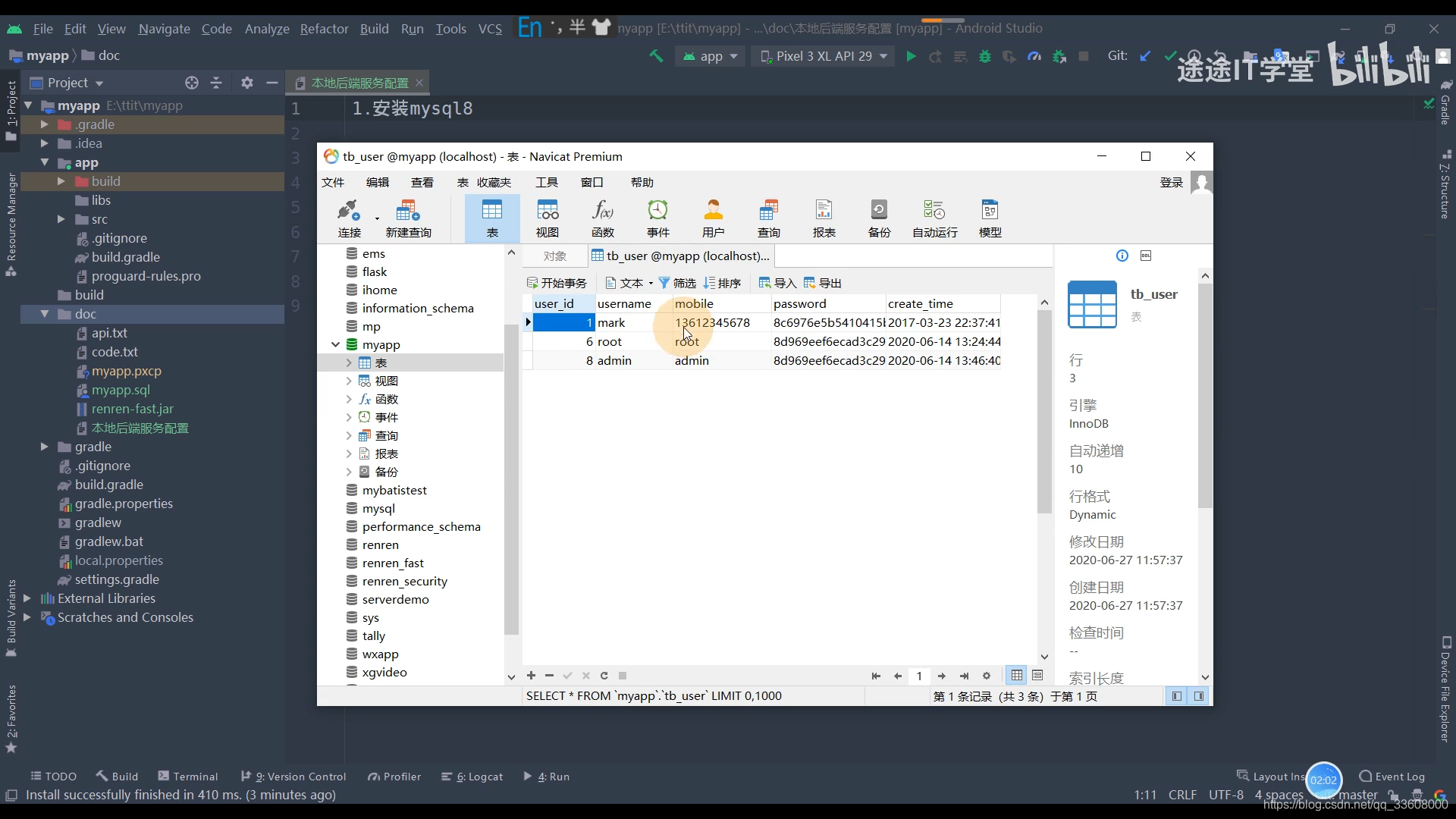Viewport: 1456px width, 819px height.
Task: Click the 导入 import button
Action: pos(777,283)
